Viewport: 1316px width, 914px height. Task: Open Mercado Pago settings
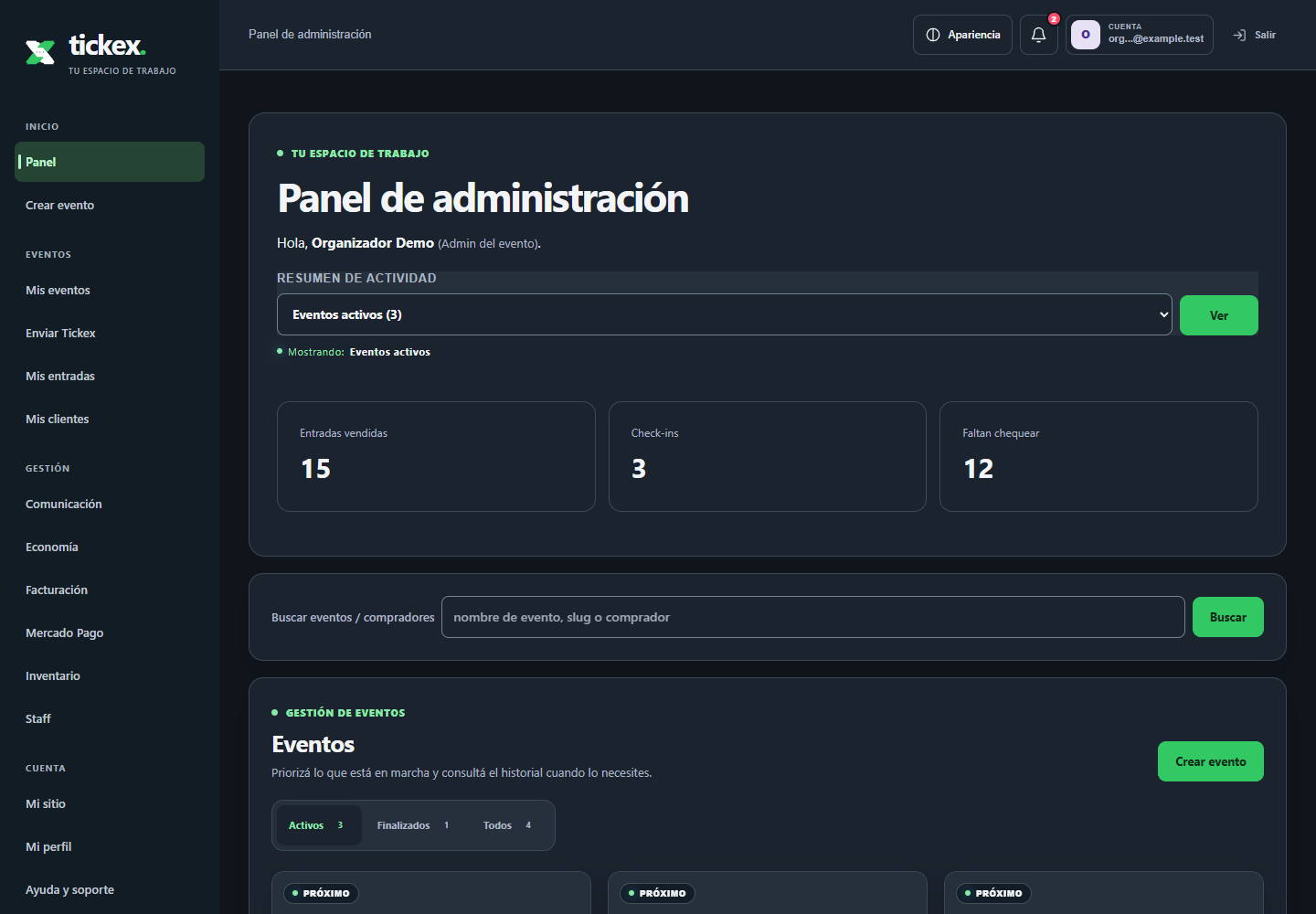(x=110, y=632)
